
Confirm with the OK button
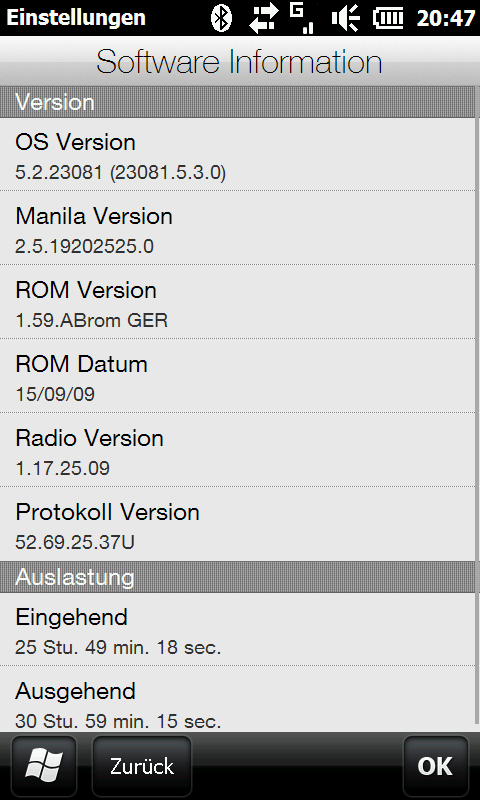435,766
